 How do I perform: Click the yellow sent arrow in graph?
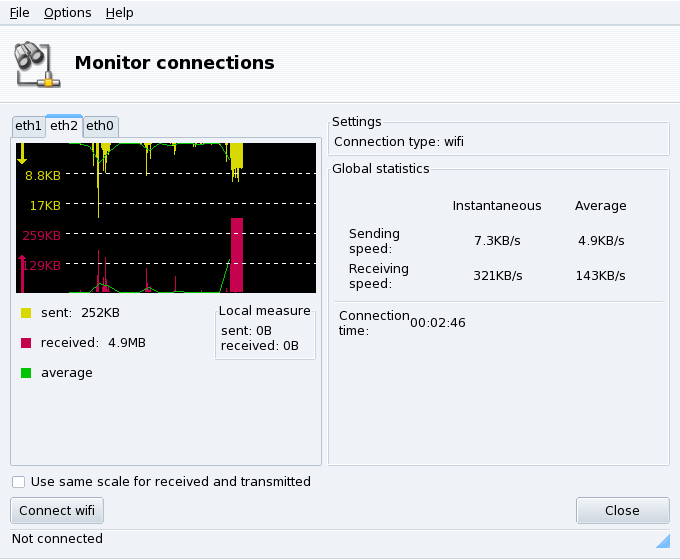tap(22, 153)
